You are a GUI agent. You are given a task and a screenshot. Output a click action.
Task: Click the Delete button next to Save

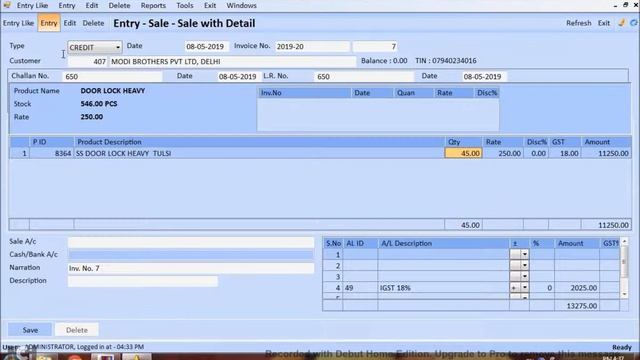[77, 330]
